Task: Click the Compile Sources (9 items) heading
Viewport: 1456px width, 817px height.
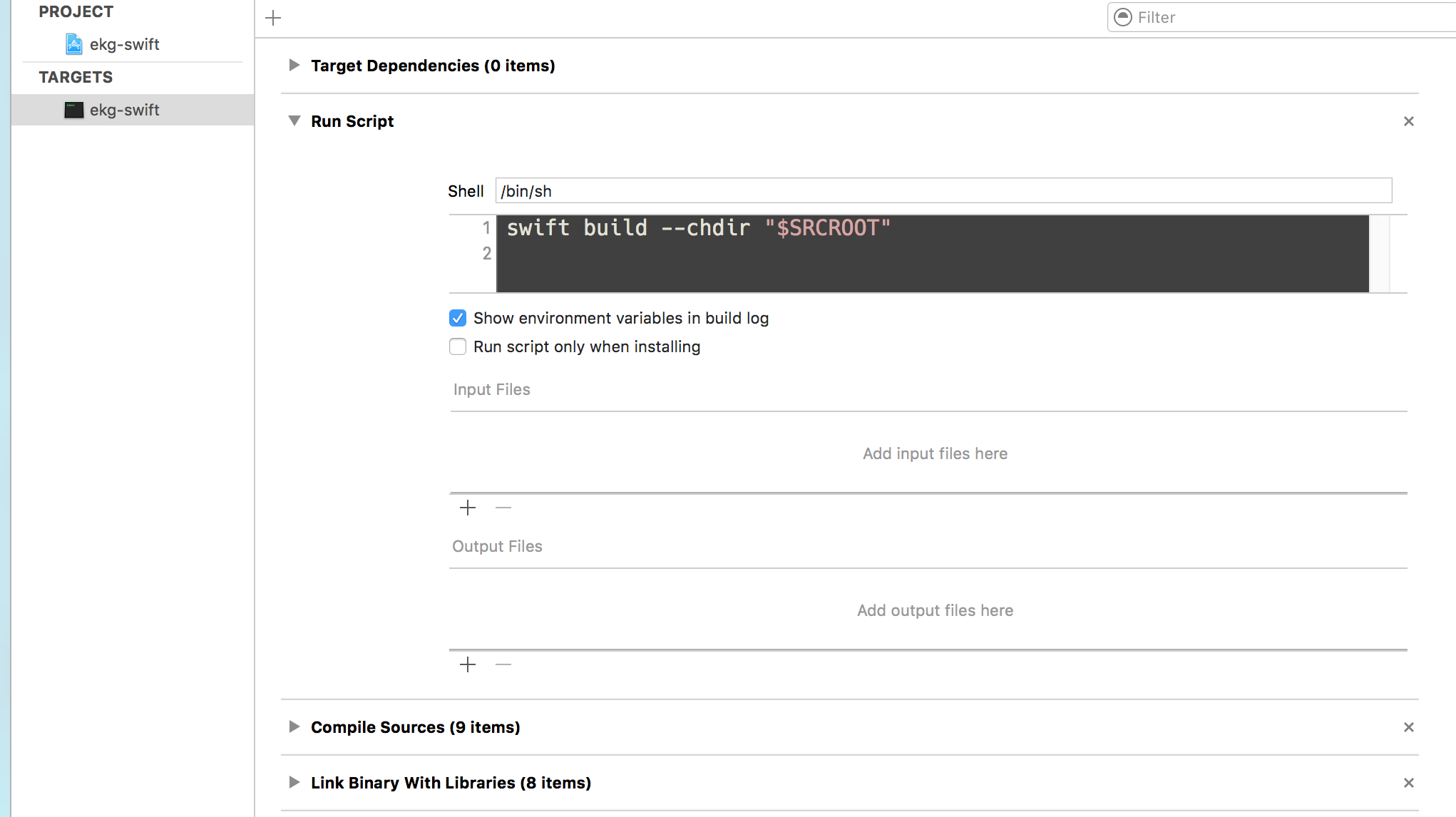Action: pyautogui.click(x=416, y=727)
